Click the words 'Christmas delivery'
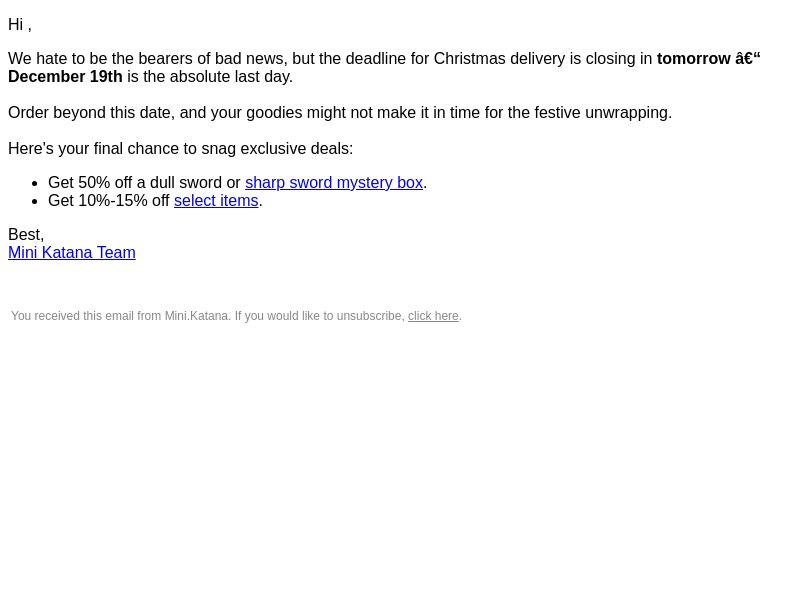The width and height of the screenshot is (800, 600). tap(499, 59)
